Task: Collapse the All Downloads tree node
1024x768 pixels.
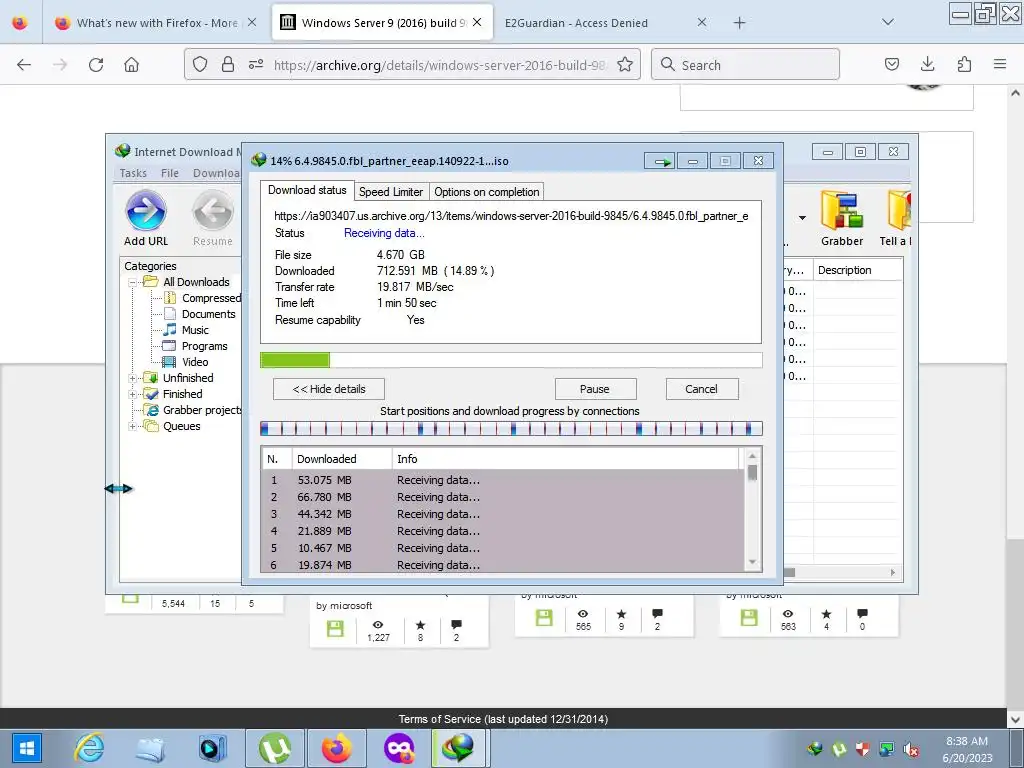Action: [x=132, y=282]
